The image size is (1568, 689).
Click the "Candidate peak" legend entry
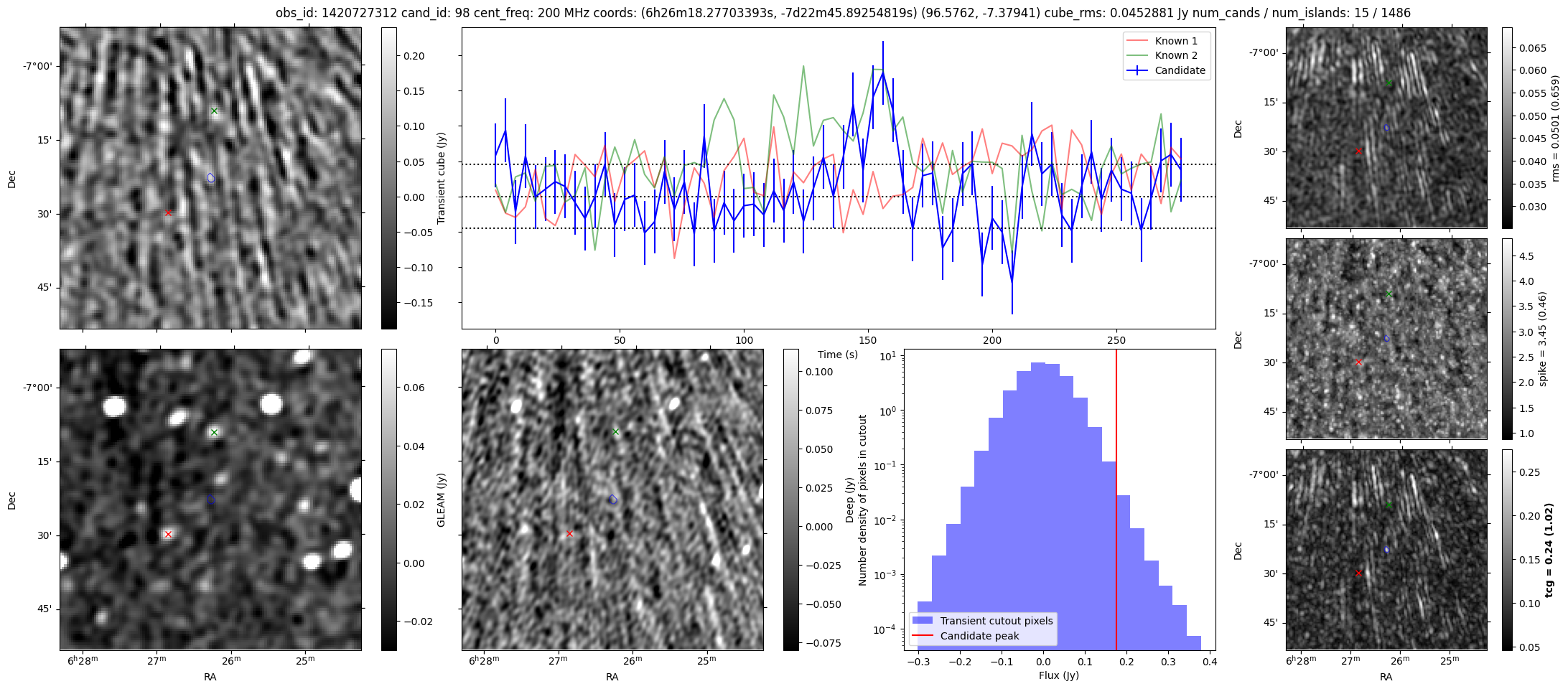pyautogui.click(x=979, y=636)
